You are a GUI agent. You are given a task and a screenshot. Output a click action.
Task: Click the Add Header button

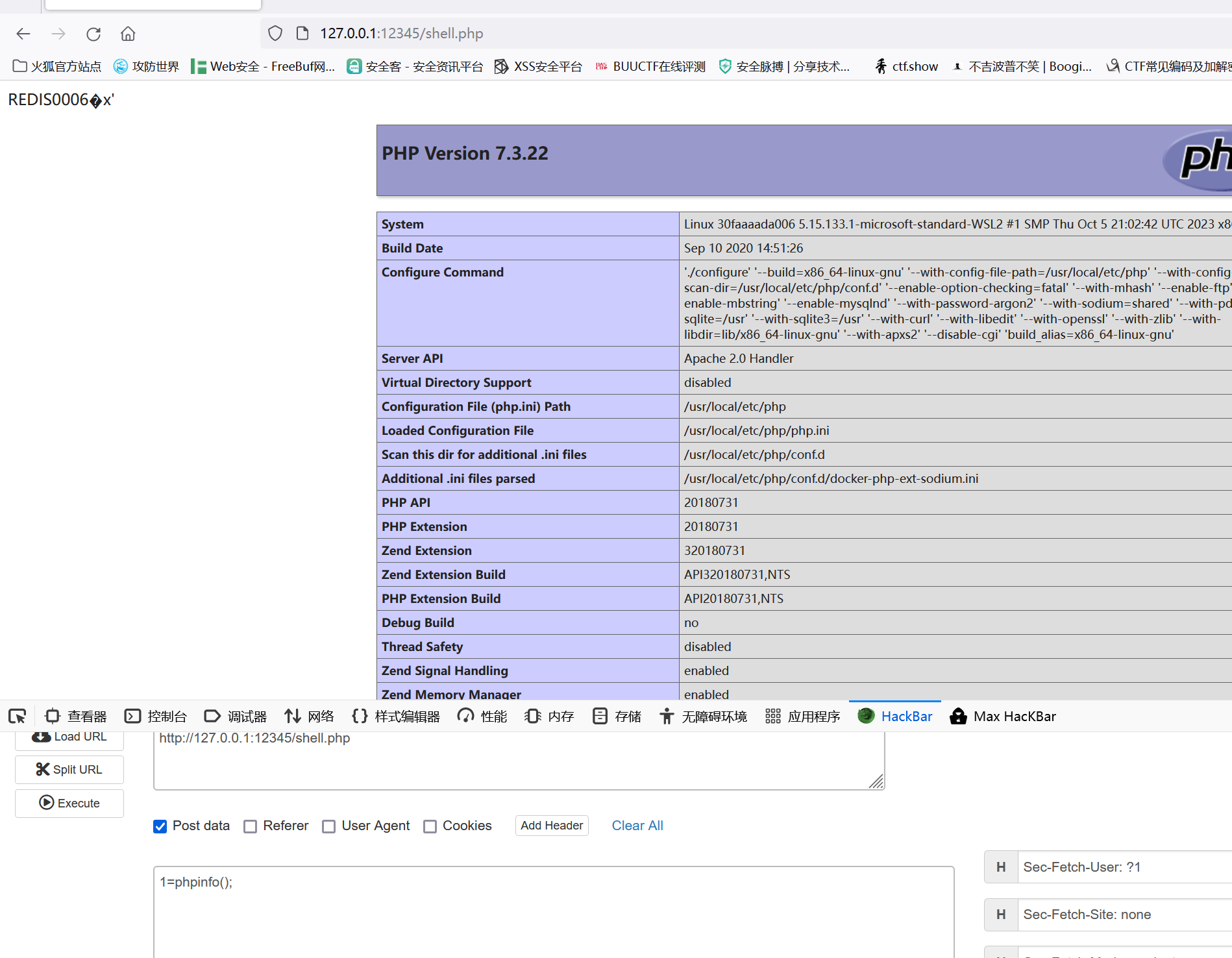pyautogui.click(x=552, y=826)
